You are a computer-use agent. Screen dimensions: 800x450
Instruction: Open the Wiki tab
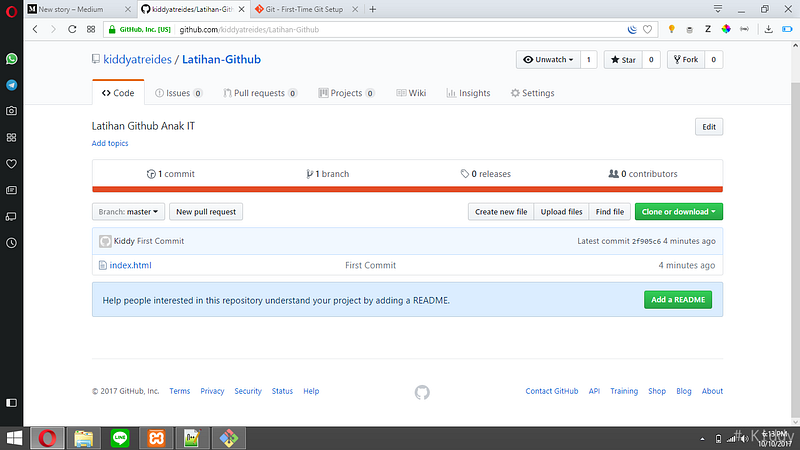[411, 93]
